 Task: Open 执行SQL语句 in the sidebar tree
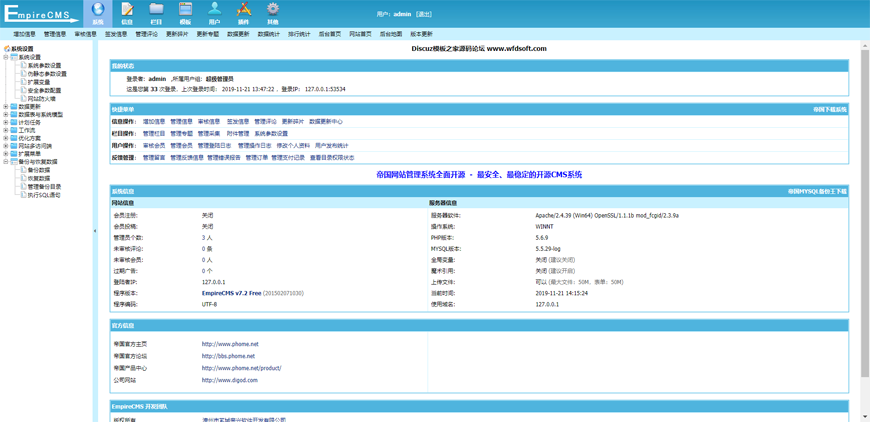coord(44,195)
